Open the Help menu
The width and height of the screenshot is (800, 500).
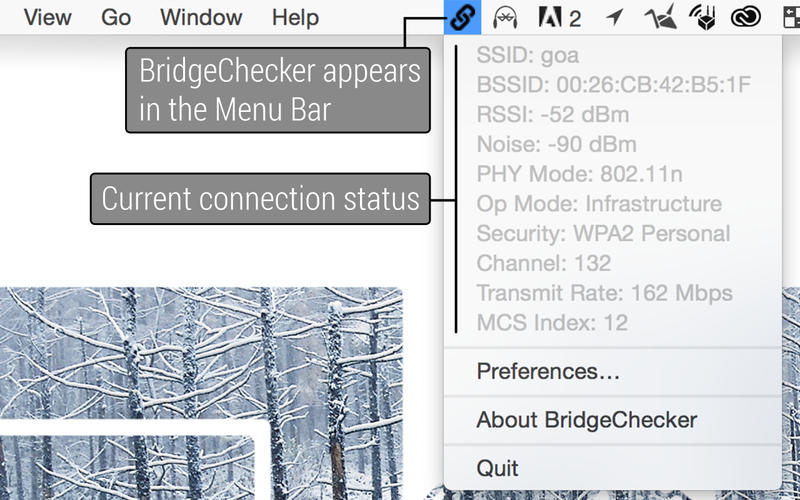tap(295, 17)
